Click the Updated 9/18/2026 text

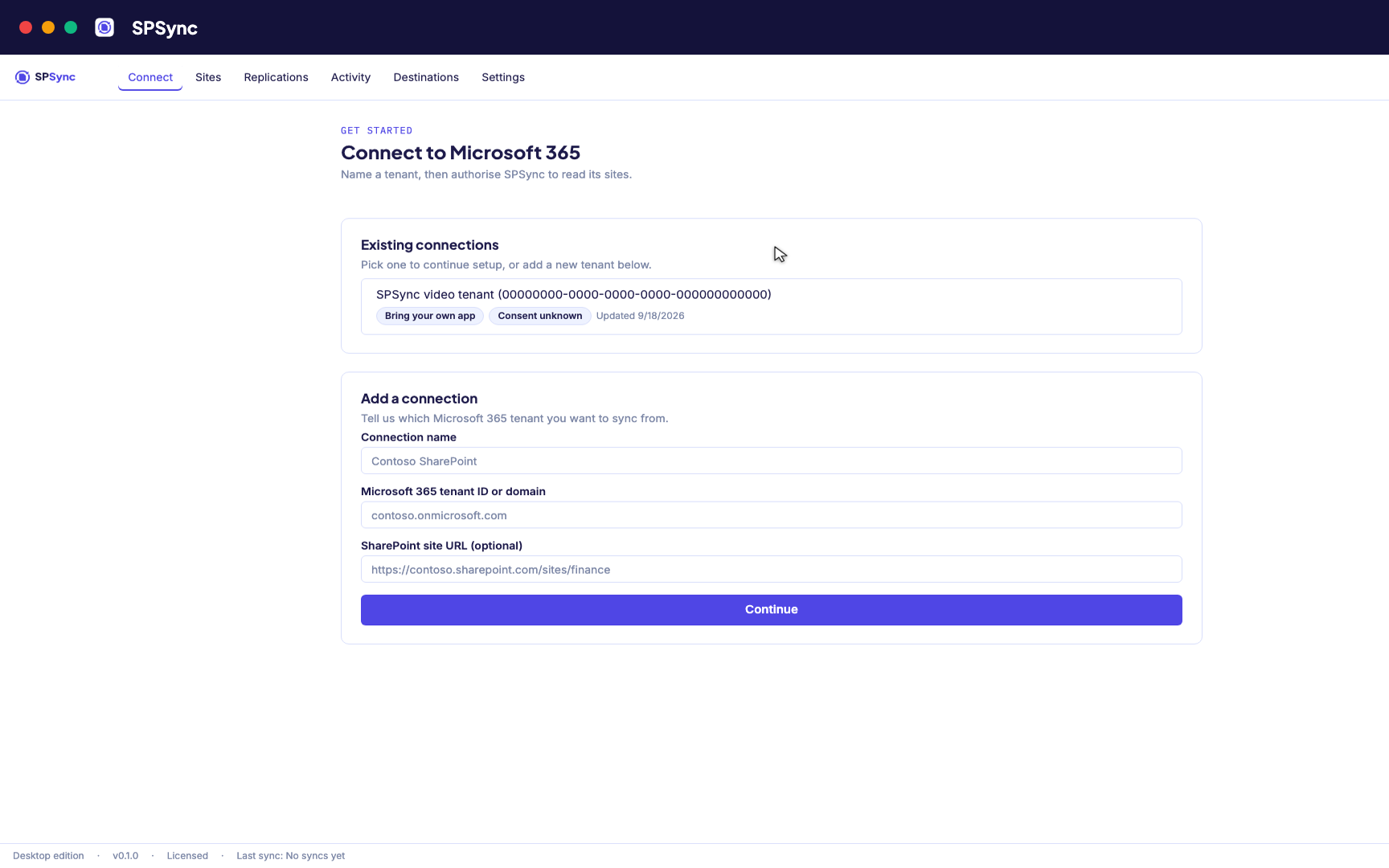click(x=641, y=316)
